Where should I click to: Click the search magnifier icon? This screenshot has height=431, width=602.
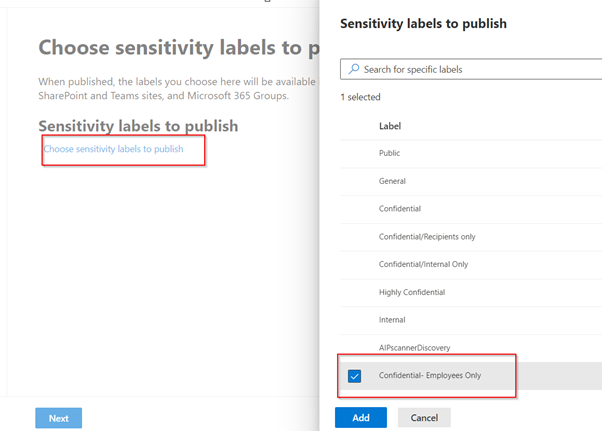tap(352, 70)
